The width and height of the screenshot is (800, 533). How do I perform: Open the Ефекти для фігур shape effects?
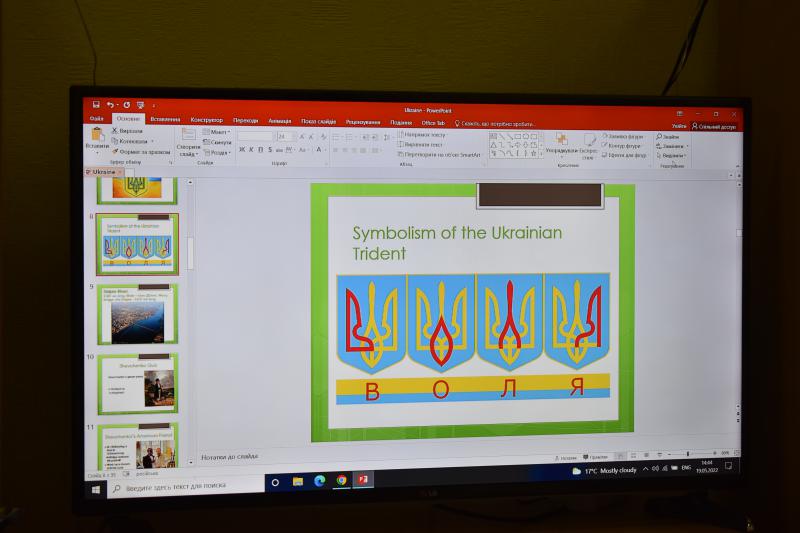(624, 155)
